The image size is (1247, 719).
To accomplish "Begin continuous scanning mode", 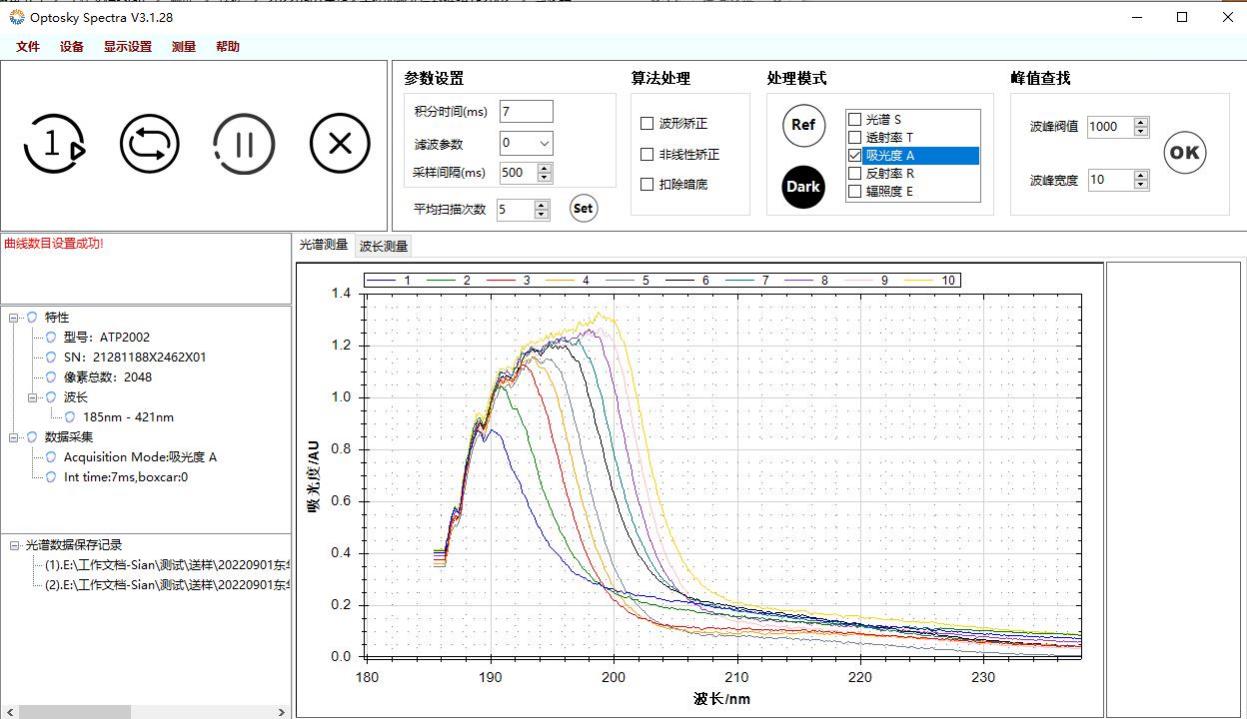I will pyautogui.click(x=149, y=144).
